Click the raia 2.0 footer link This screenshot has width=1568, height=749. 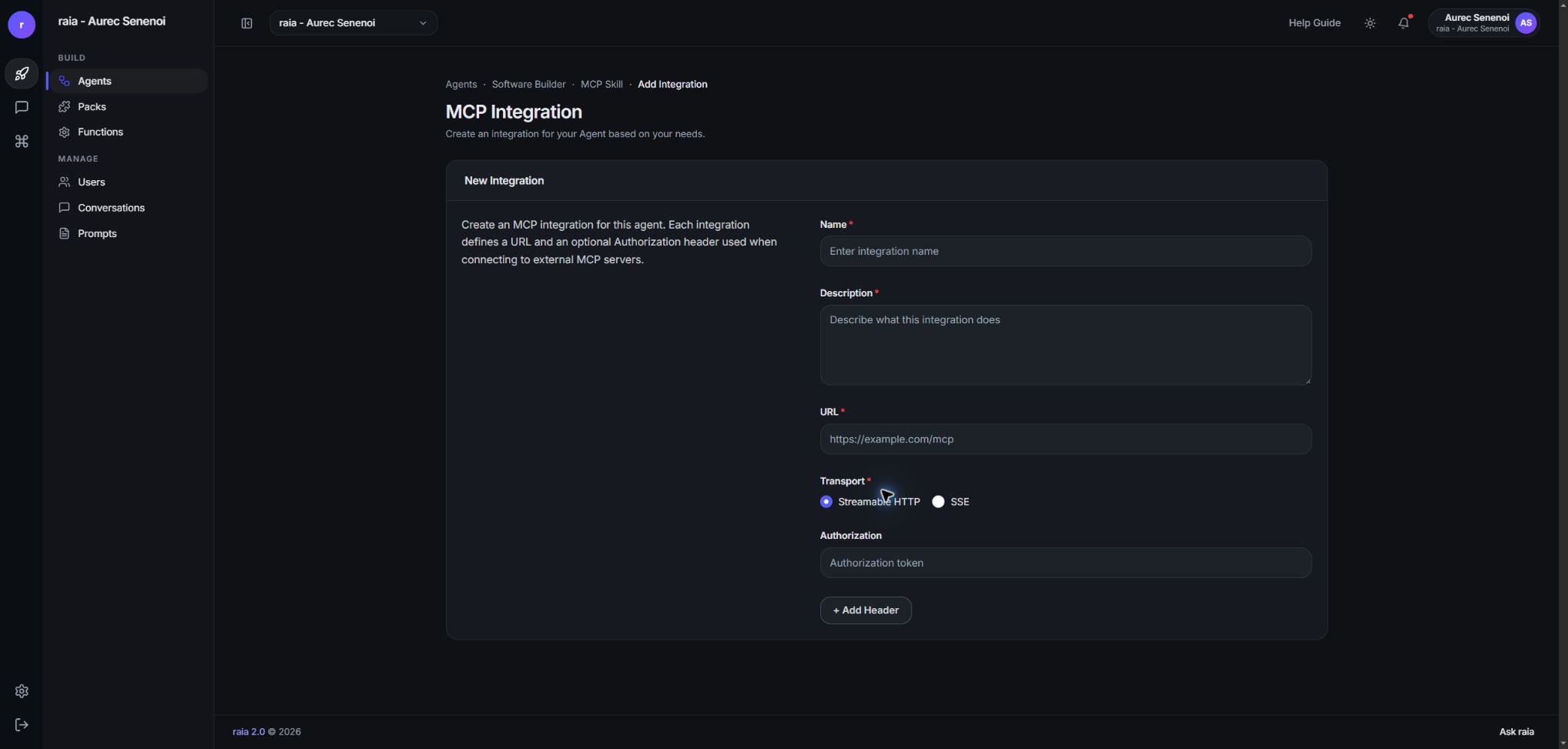point(249,732)
